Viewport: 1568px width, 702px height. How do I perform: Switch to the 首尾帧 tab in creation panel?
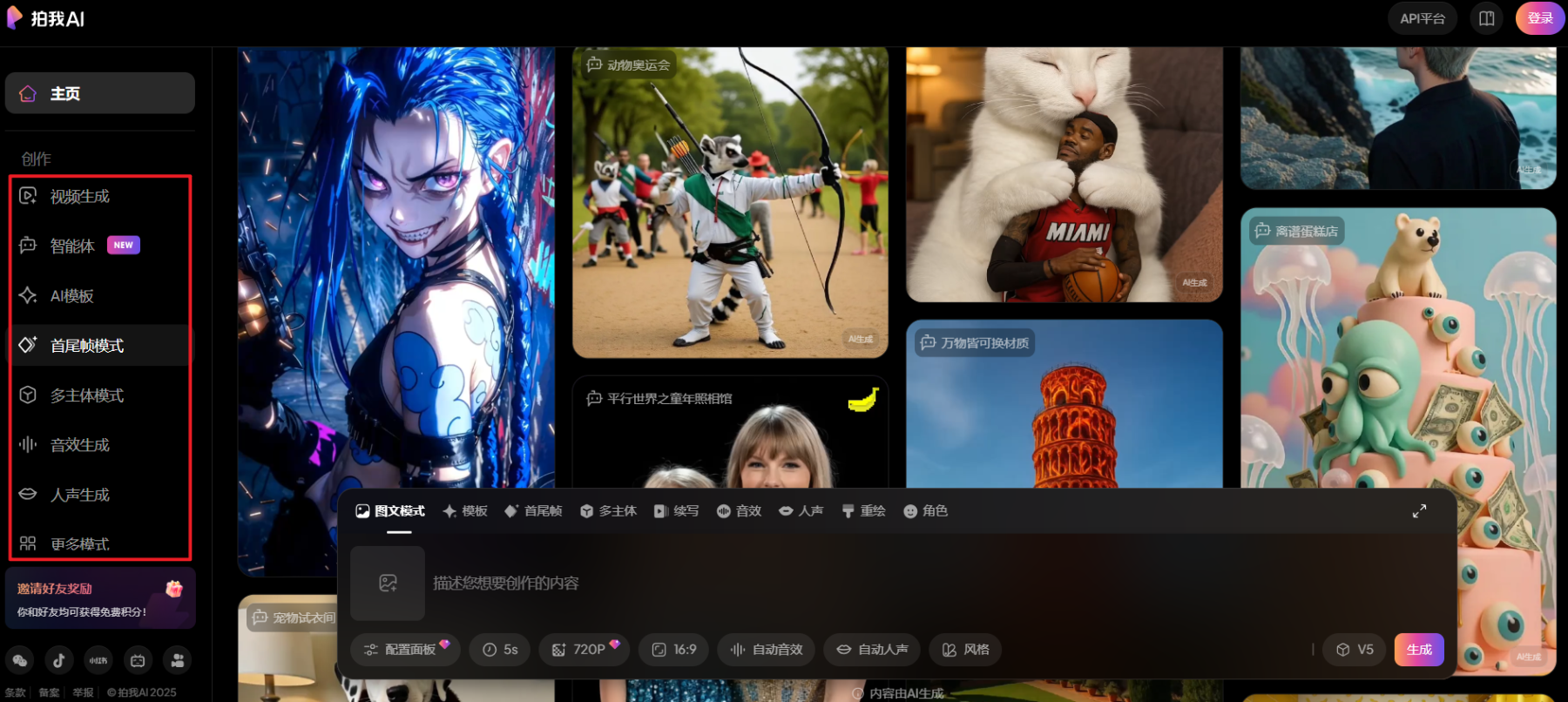(533, 511)
